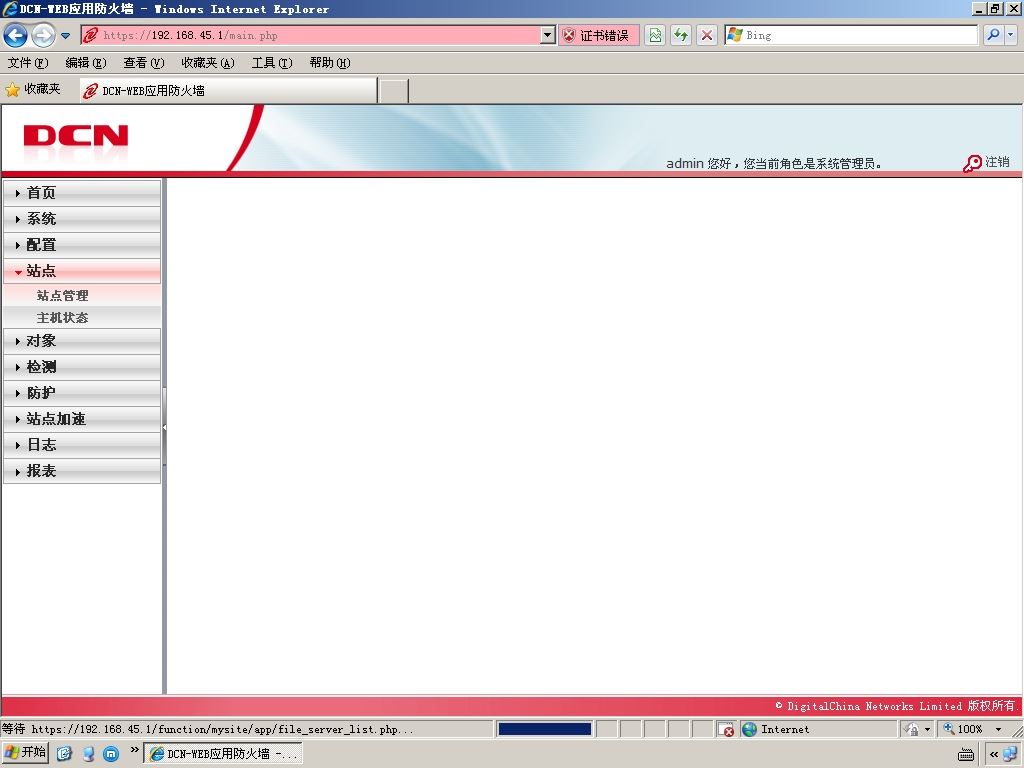Open the recent pages history dropdown arrow
The width and height of the screenshot is (1024, 768).
[65, 36]
